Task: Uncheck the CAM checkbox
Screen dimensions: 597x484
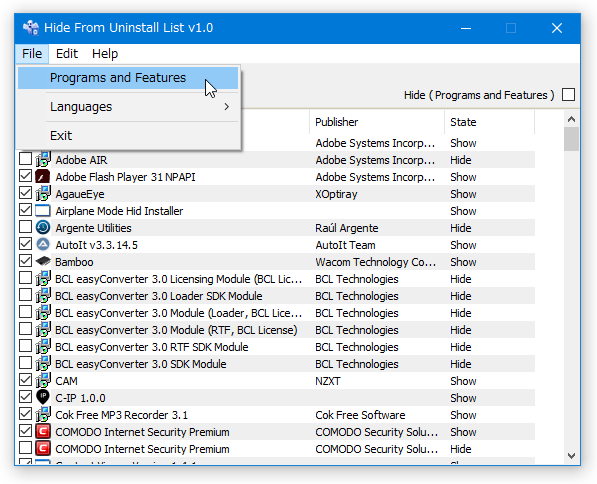Action: tap(26, 380)
